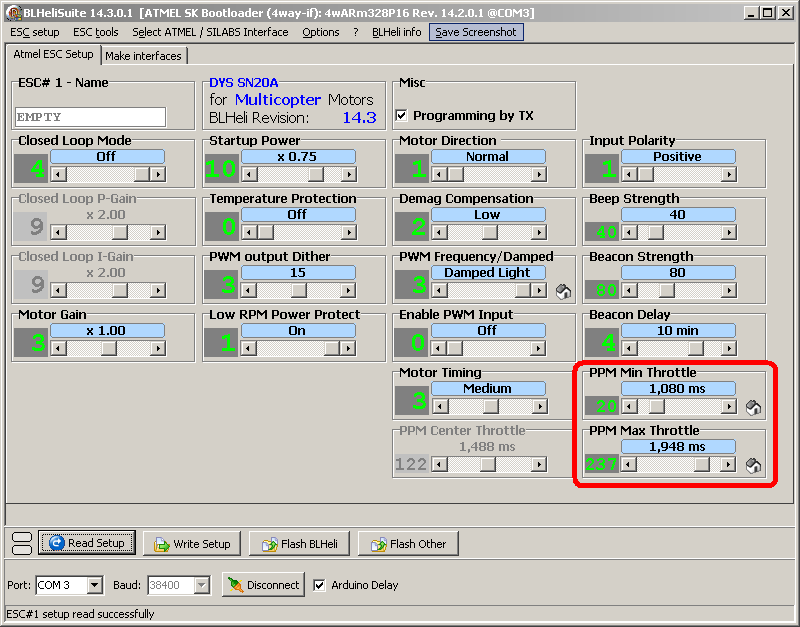Reset PPM Min Throttle with its default icon
Screen dimensions: 800x627
click(x=753, y=408)
